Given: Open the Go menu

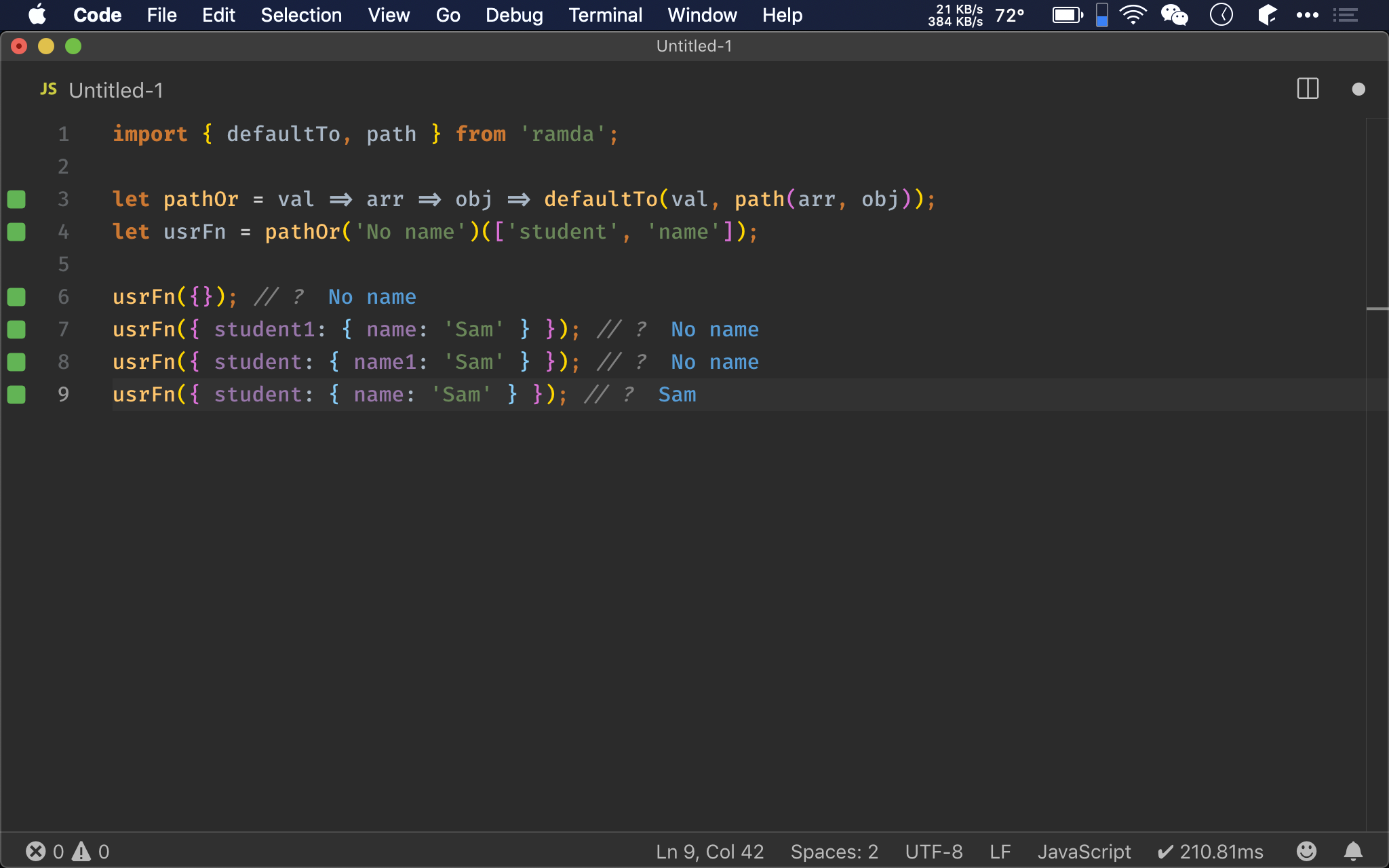Looking at the screenshot, I should (x=448, y=15).
